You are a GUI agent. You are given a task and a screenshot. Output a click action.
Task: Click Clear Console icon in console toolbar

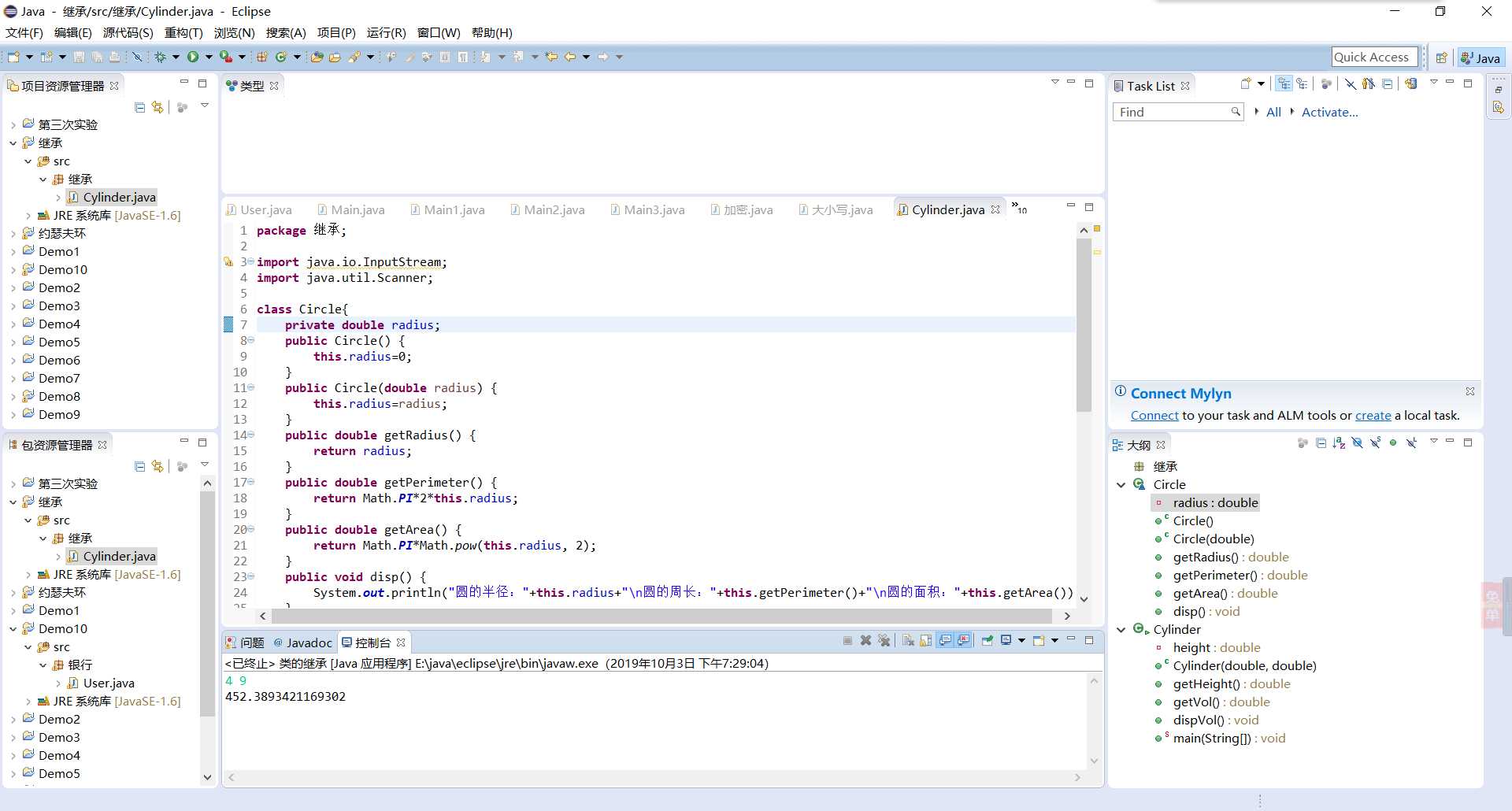pyautogui.click(x=908, y=641)
